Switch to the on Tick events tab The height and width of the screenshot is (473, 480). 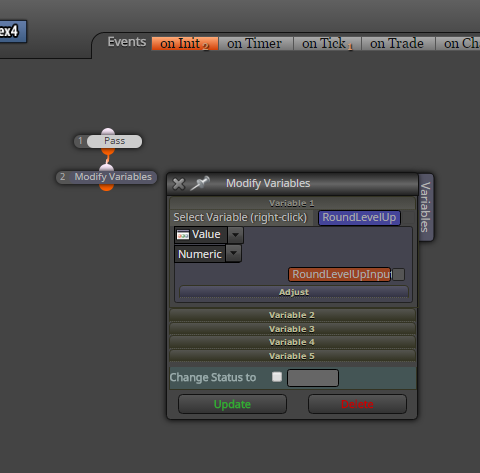click(327, 44)
